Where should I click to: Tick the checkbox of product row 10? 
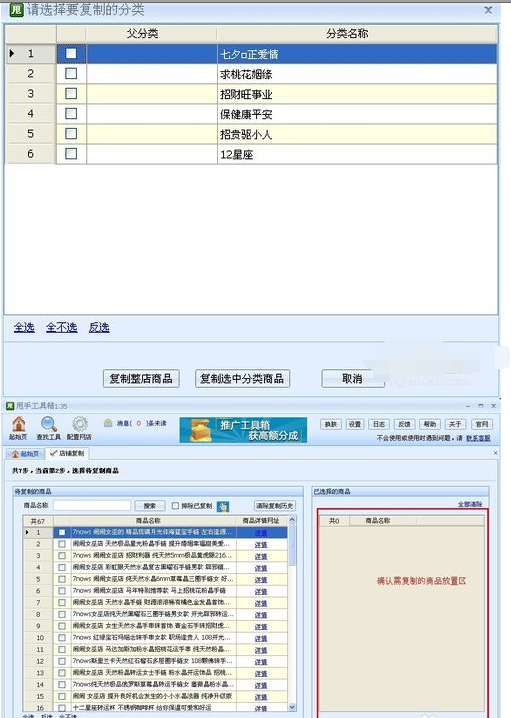[62, 638]
